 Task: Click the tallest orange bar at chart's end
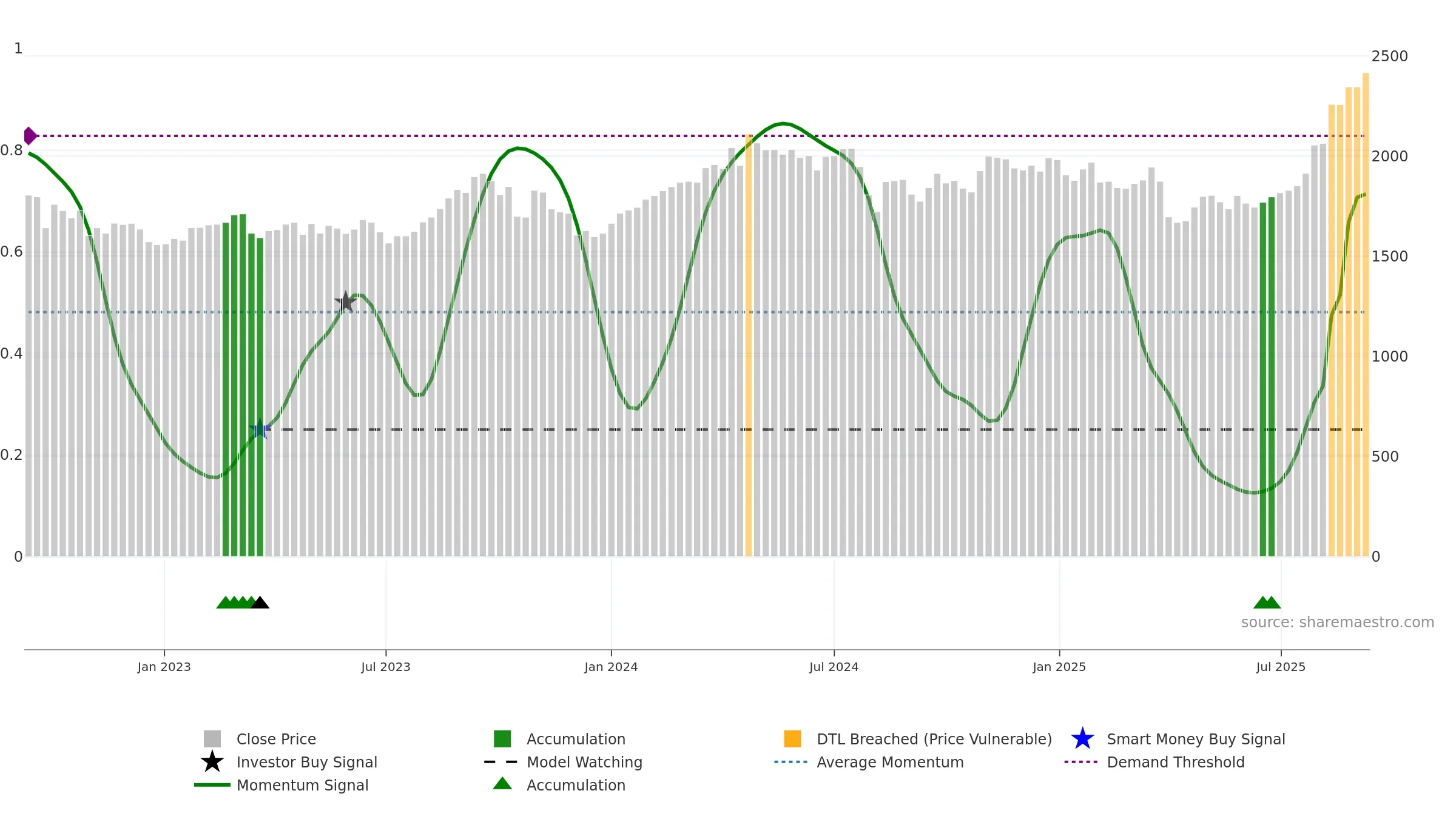tap(1366, 314)
